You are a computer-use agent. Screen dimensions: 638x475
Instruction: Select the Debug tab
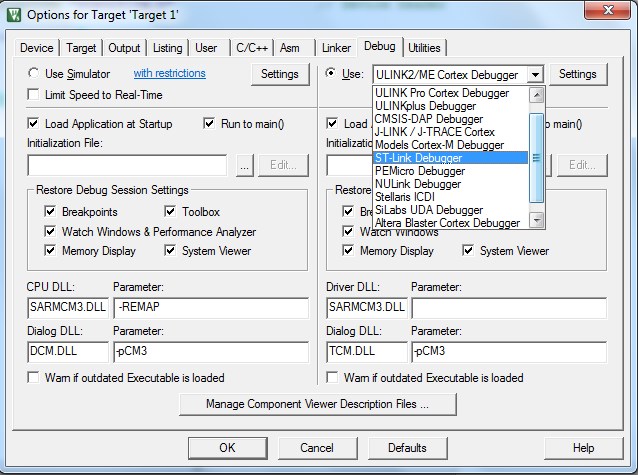380,46
